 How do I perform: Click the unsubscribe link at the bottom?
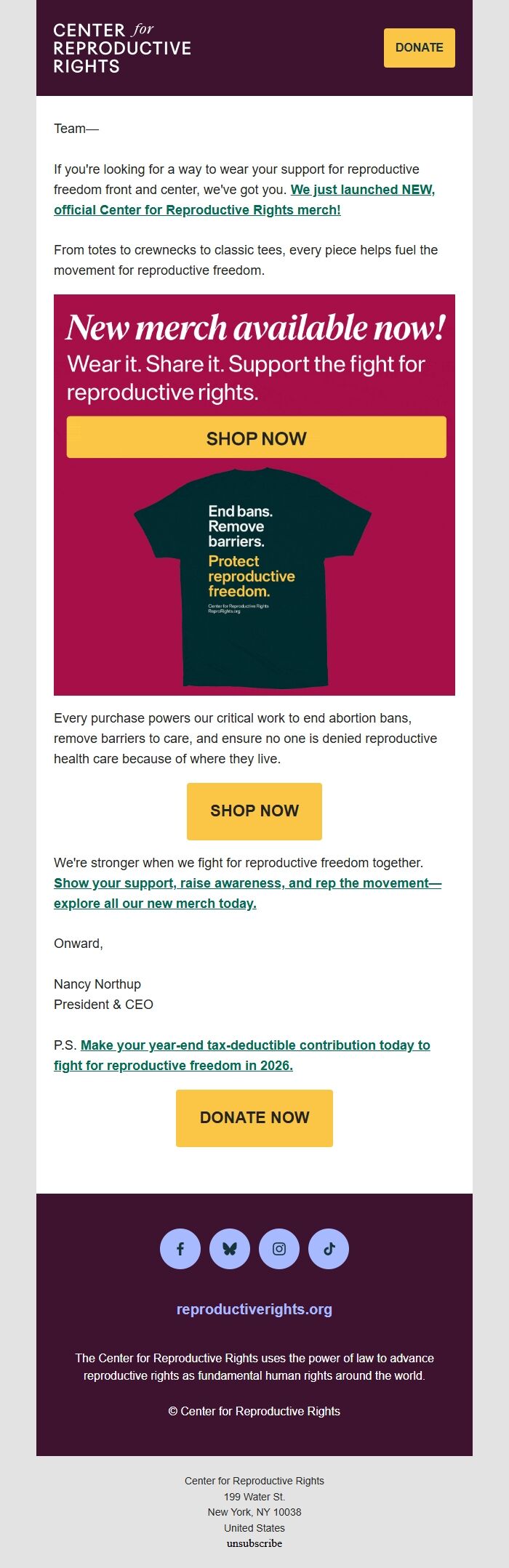(x=254, y=1545)
